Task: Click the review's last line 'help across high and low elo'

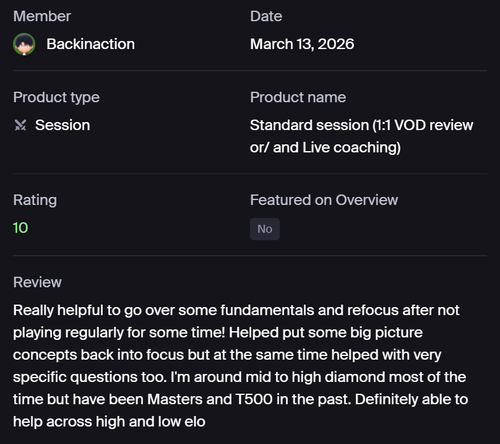Action: click(x=109, y=422)
